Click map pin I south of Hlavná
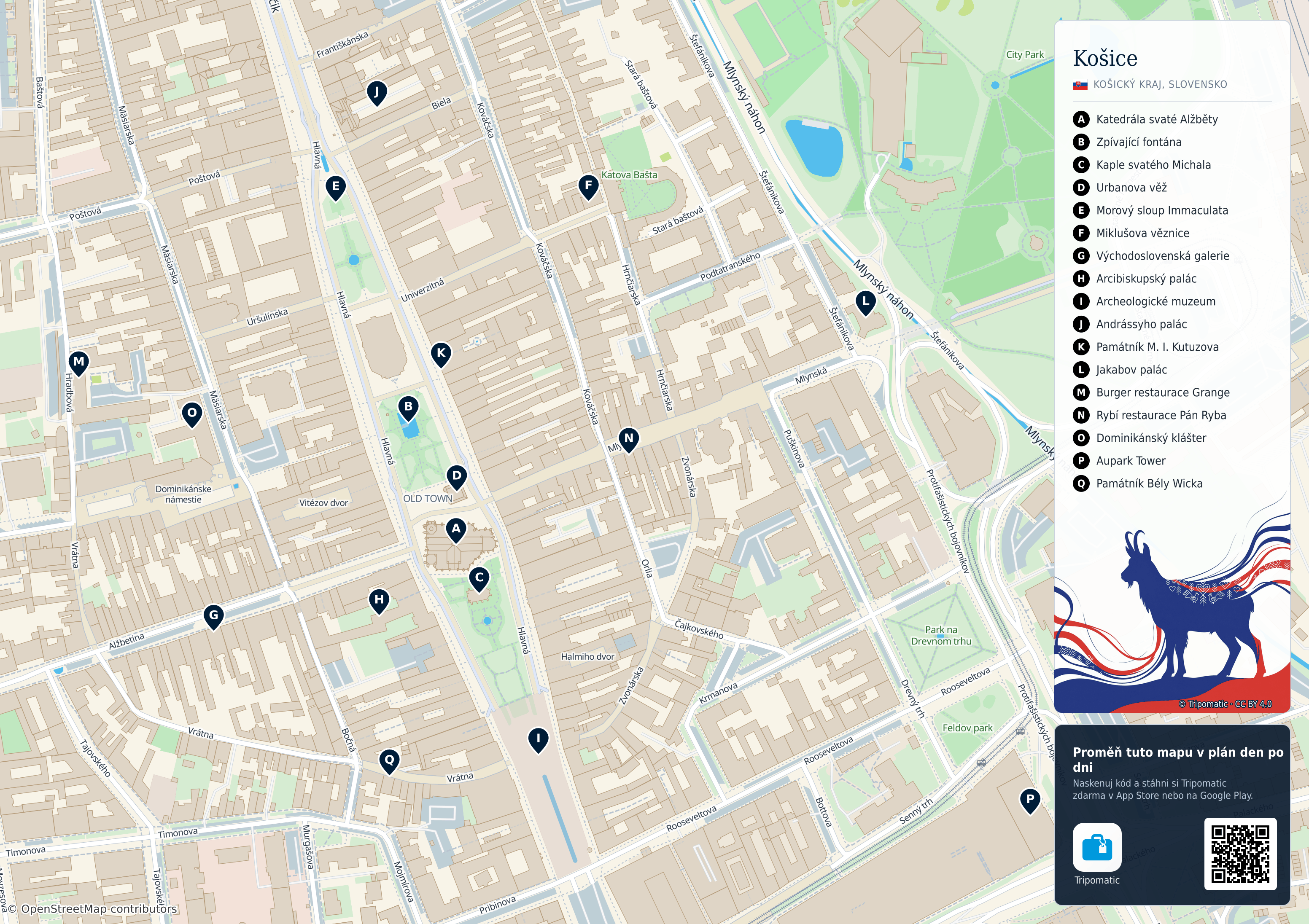The height and width of the screenshot is (924, 1309). pos(538,740)
